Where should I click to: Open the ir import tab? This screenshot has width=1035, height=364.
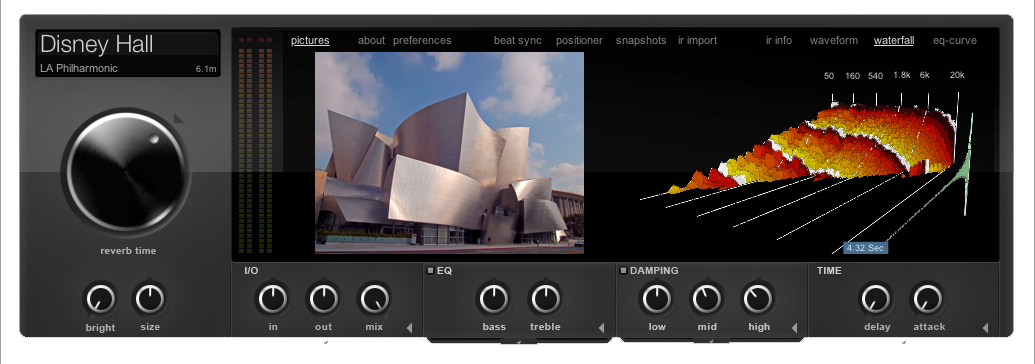pyautogui.click(x=698, y=40)
